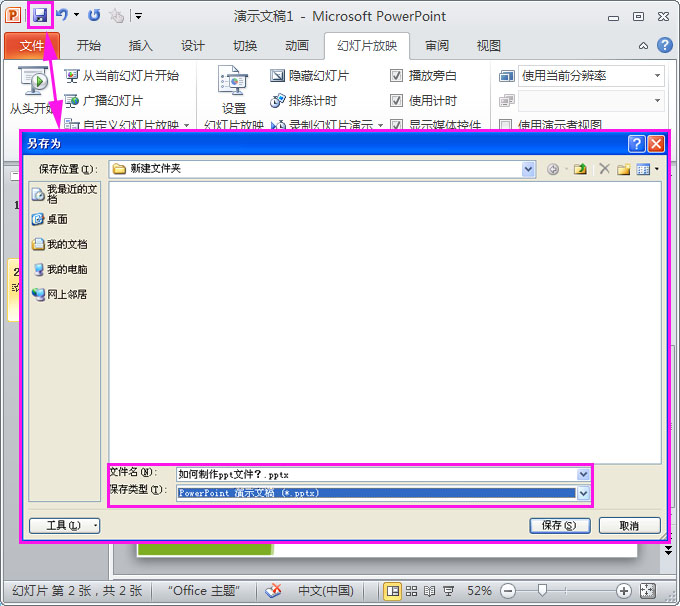This screenshot has height=606, width=680.
Task: Open the 工具 menu button
Action: click(x=64, y=526)
